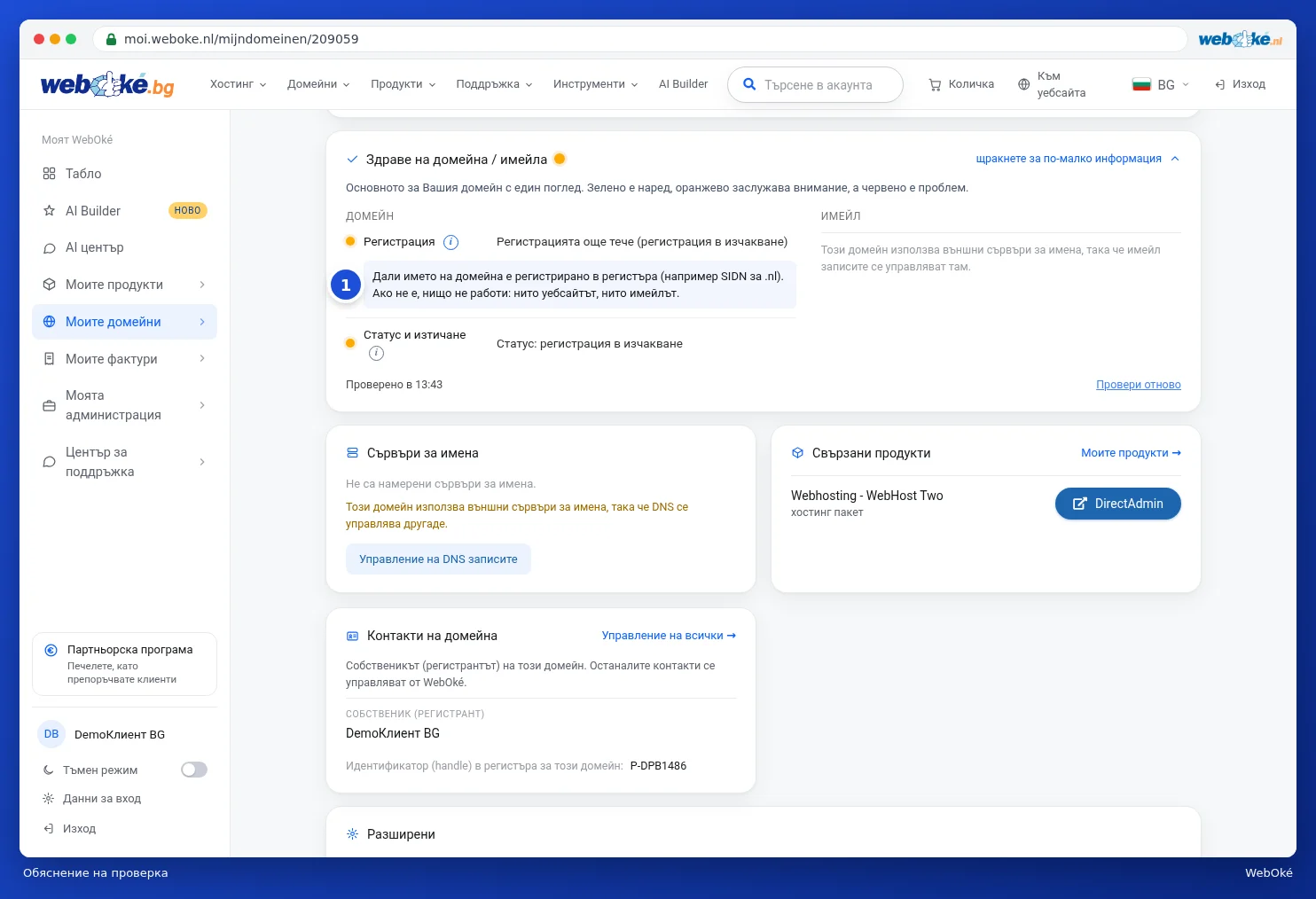Click the orange НОВО badge beside AI Builder
The width and height of the screenshot is (1316, 899).
(x=187, y=211)
